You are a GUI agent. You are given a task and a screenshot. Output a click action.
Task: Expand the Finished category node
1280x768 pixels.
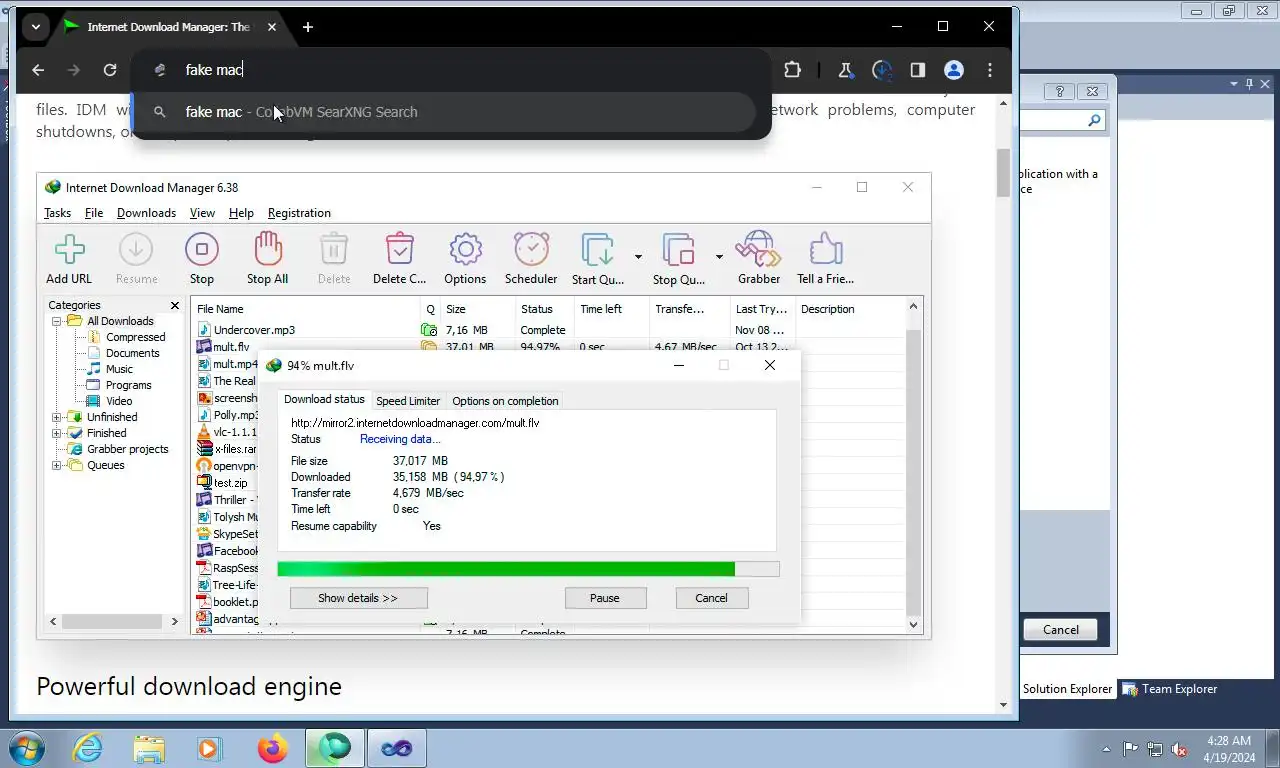[57, 433]
